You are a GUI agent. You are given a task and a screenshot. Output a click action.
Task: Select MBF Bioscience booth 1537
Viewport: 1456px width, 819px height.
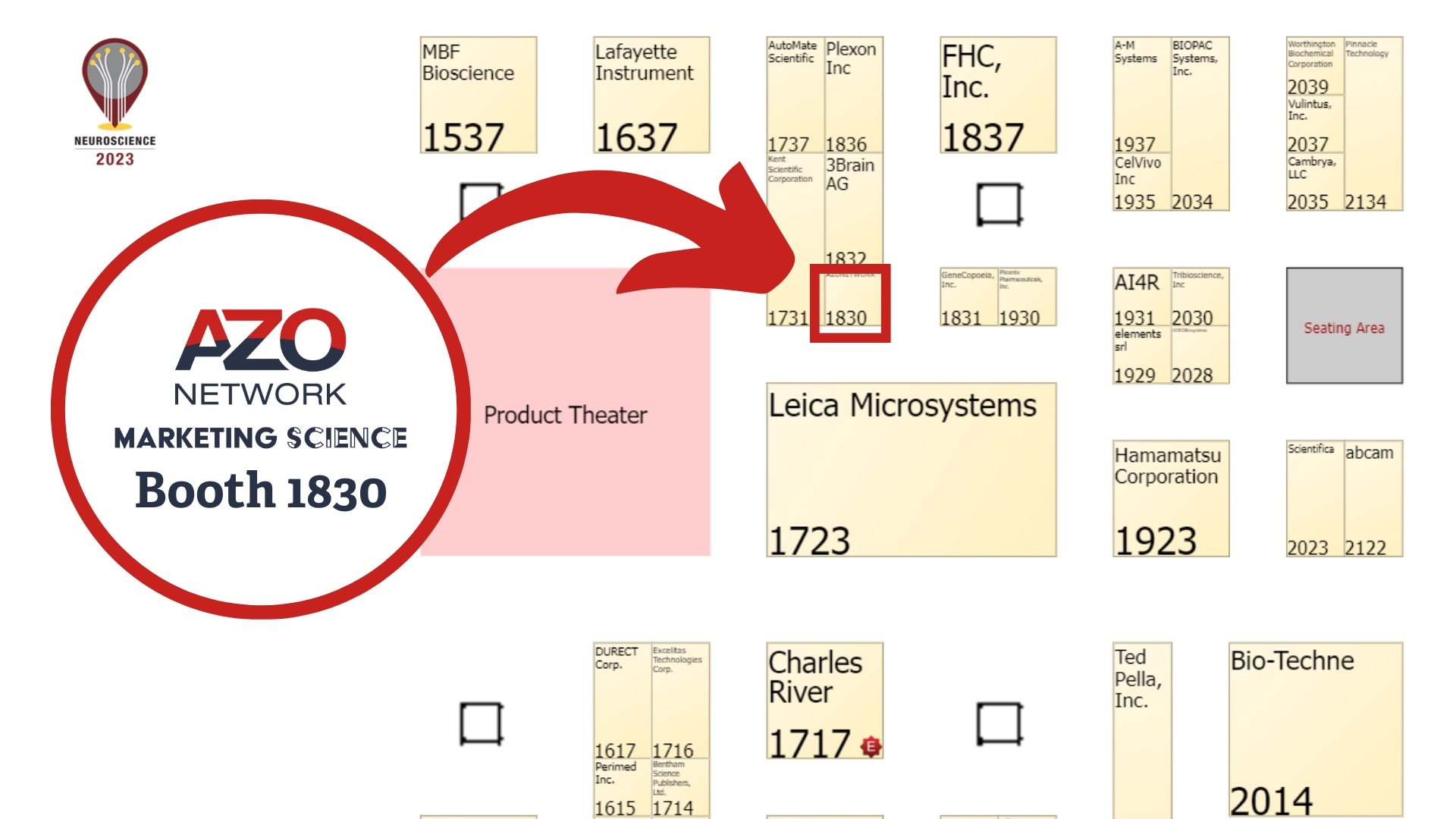tap(479, 95)
